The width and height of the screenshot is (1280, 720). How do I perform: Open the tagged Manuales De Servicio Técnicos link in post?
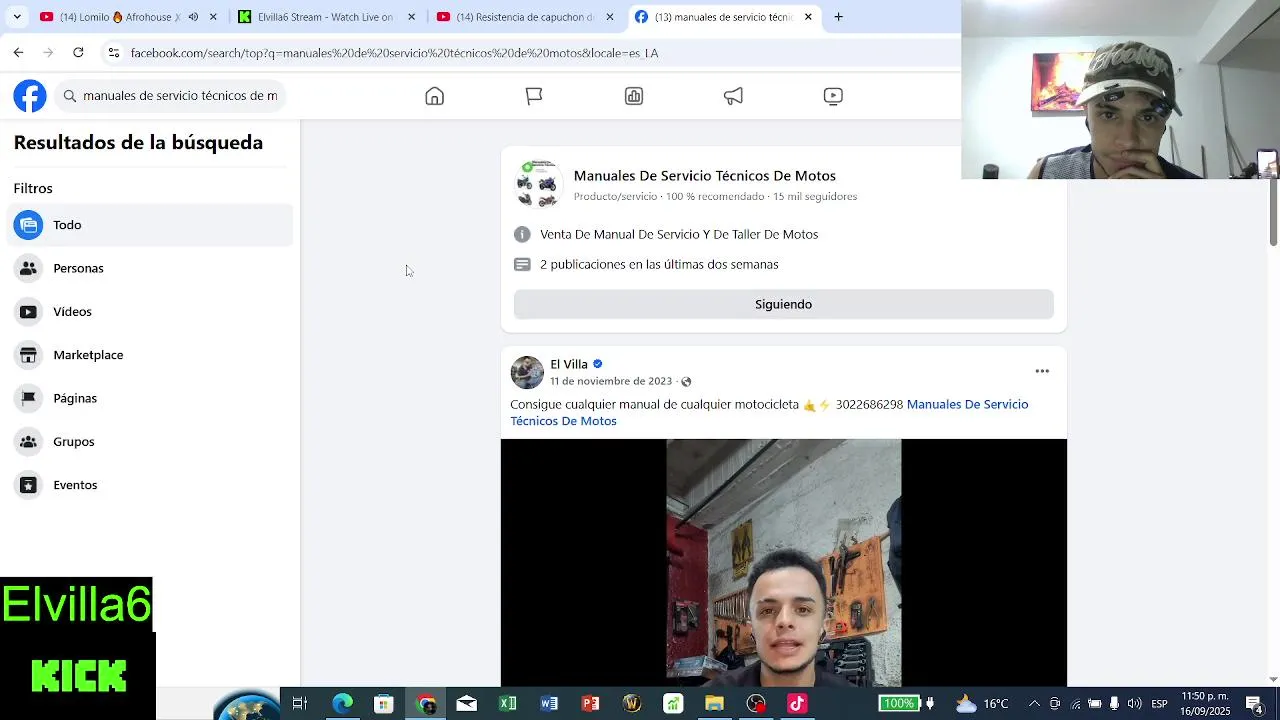(769, 412)
